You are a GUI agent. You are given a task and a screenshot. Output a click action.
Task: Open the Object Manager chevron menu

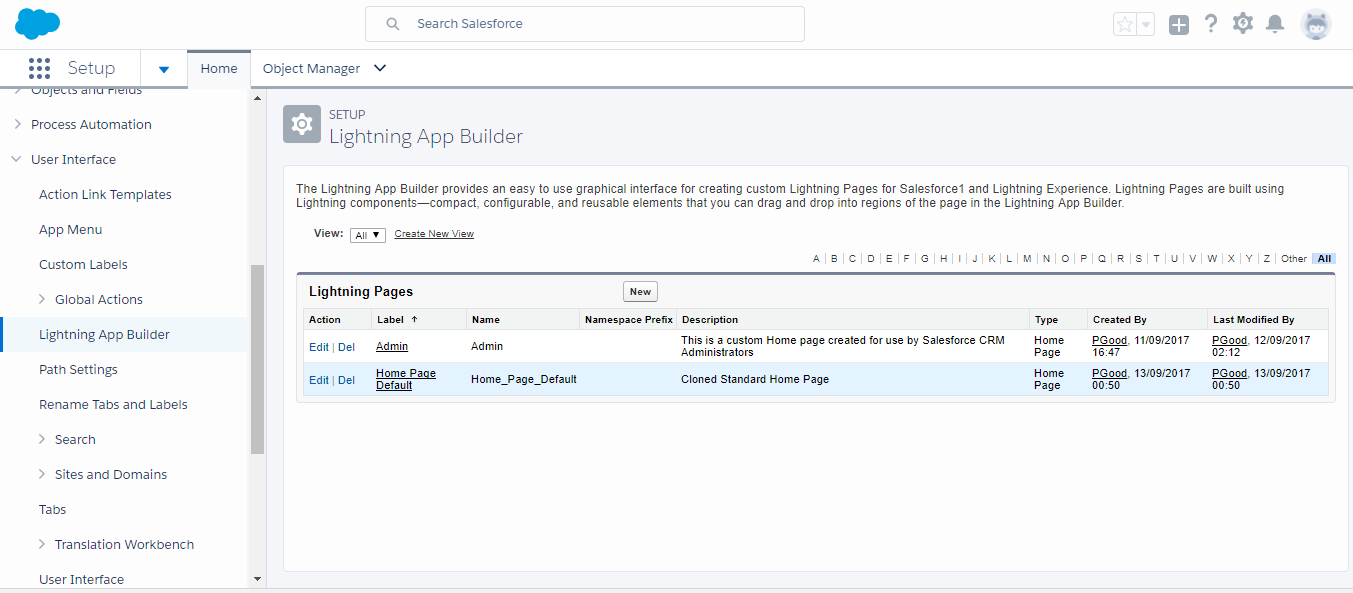point(380,68)
